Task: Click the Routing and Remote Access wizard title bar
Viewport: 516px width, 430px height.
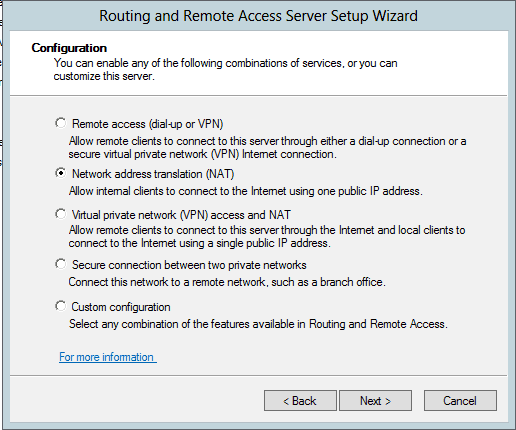Action: pos(258,16)
